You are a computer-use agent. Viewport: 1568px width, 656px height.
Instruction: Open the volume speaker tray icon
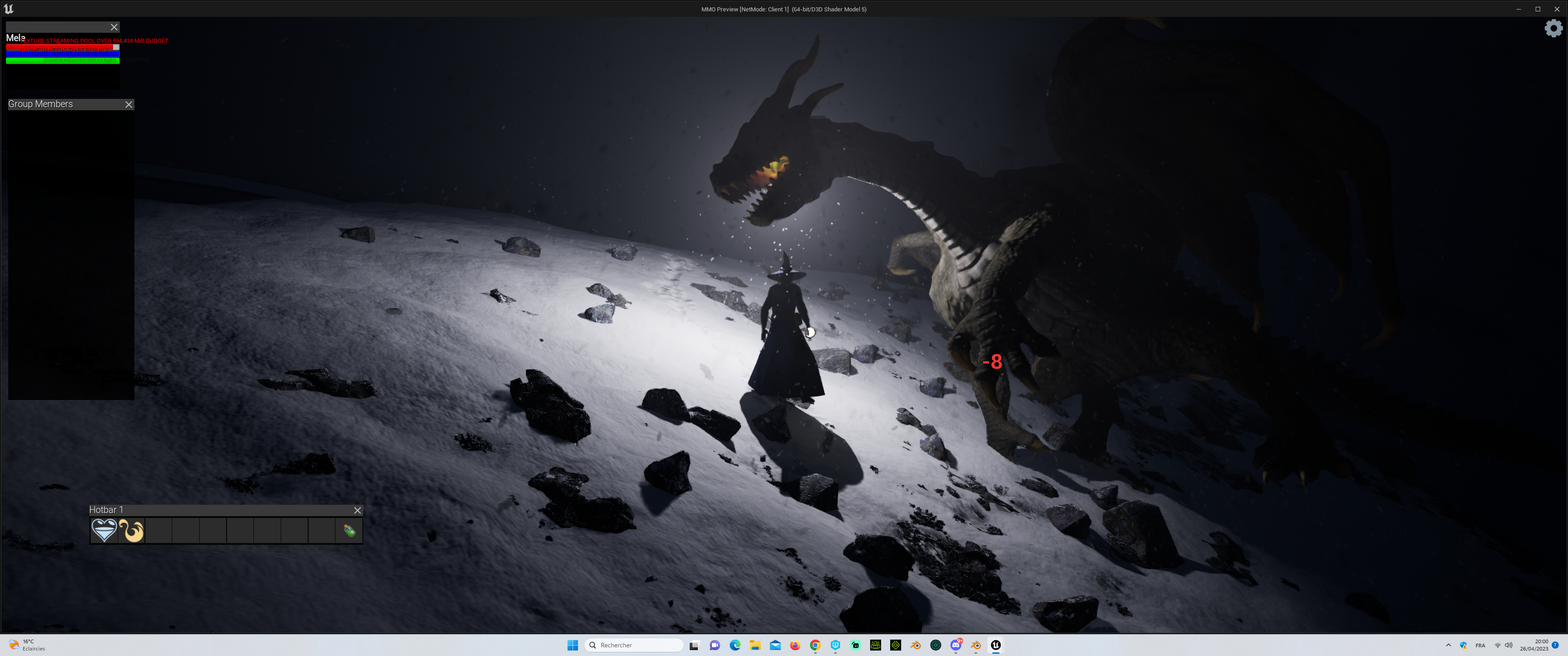(x=1508, y=645)
